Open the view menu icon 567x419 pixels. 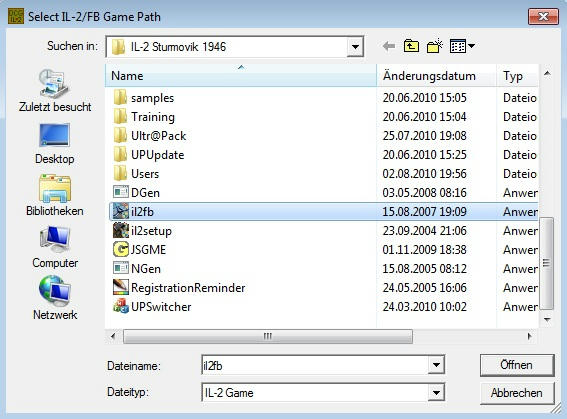pos(462,46)
